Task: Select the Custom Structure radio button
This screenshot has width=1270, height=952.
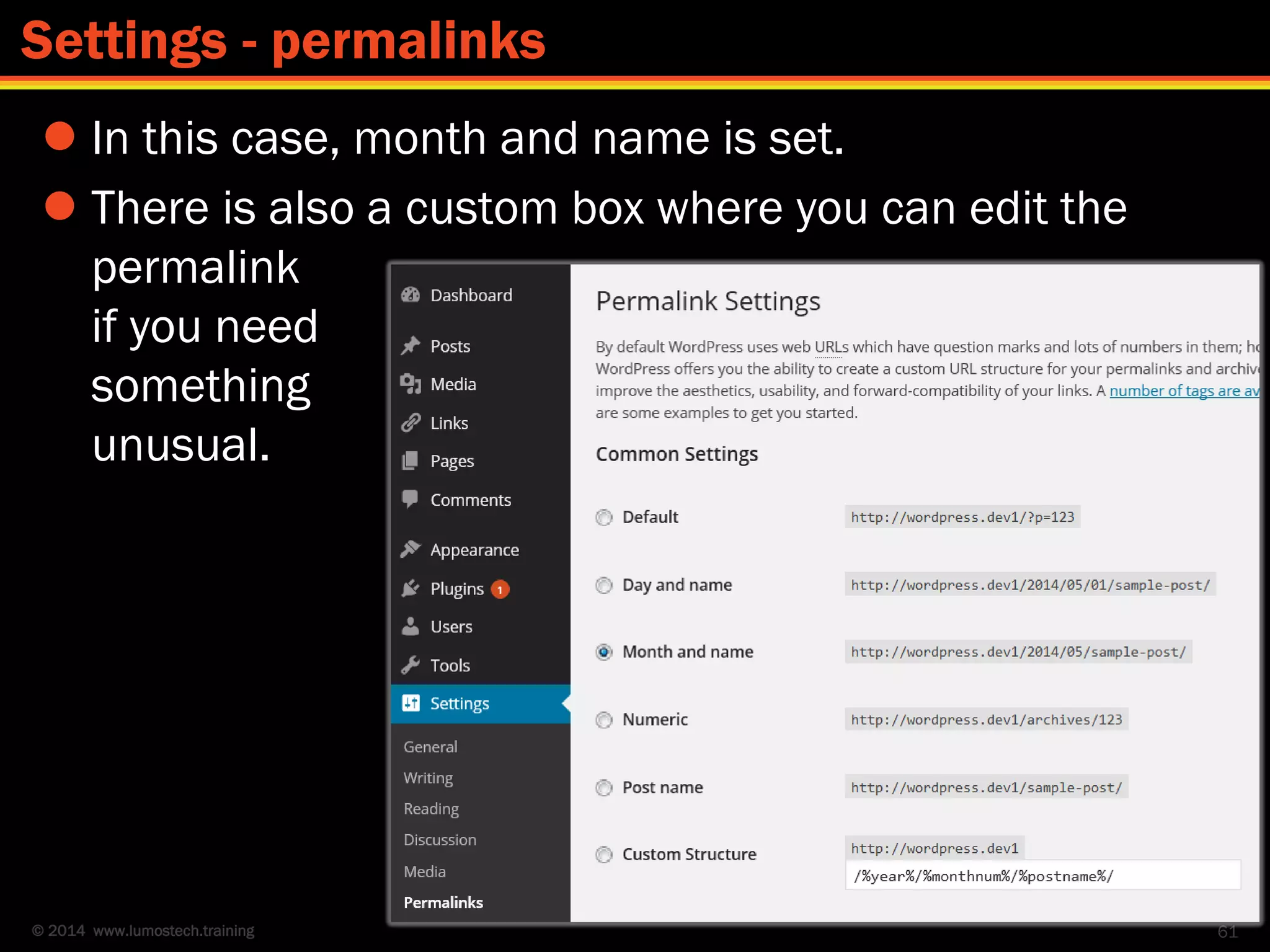Action: tap(604, 855)
